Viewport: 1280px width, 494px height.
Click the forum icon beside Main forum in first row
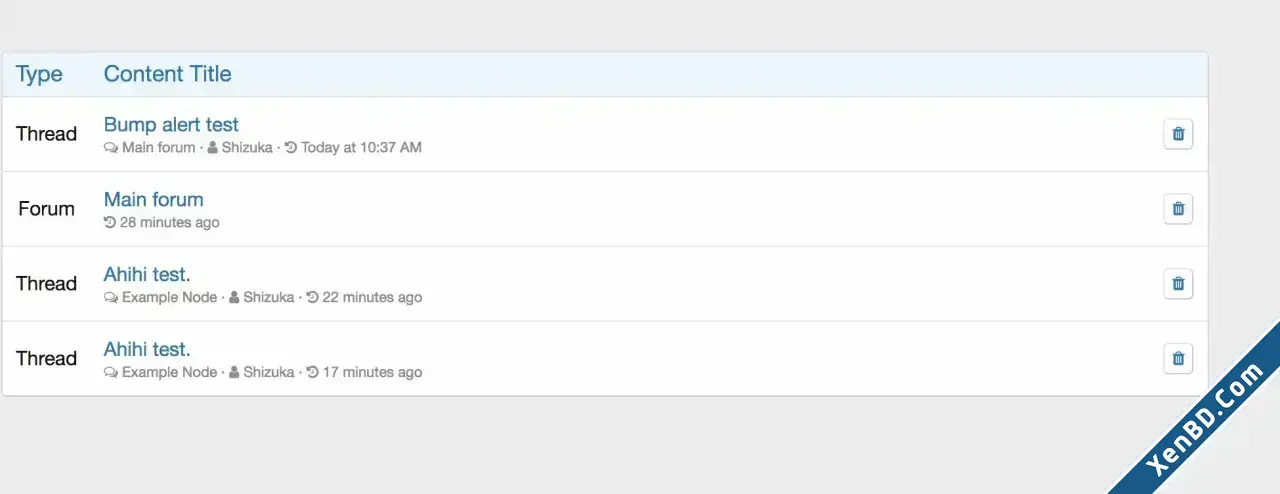(x=111, y=148)
